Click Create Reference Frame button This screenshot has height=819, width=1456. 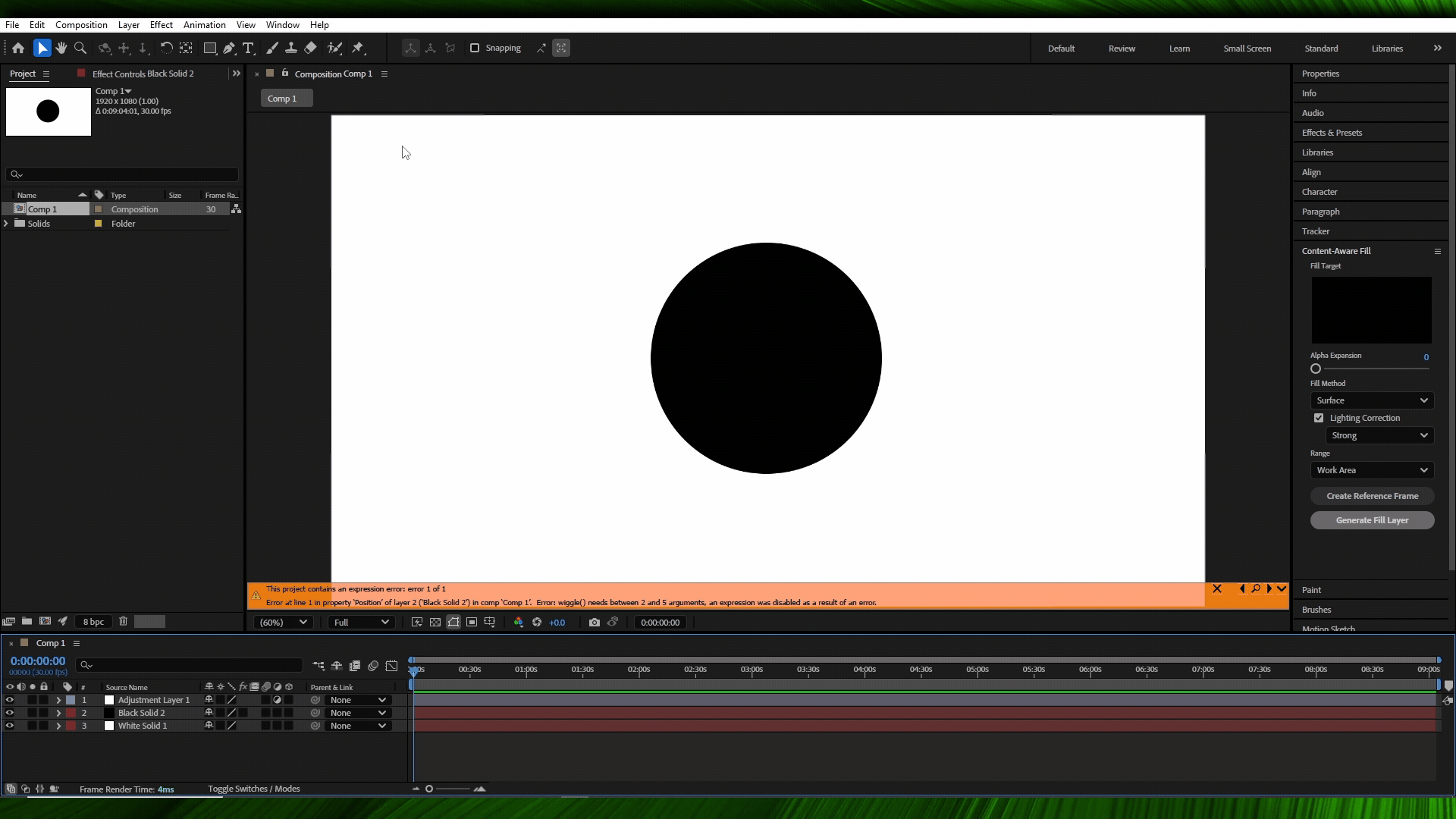1373,496
